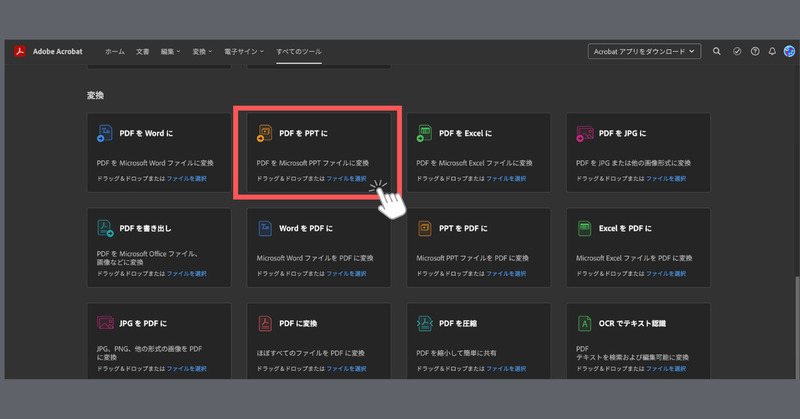The width and height of the screenshot is (800, 419).
Task: Click the PDF を書き出し title
Action: [x=145, y=228]
